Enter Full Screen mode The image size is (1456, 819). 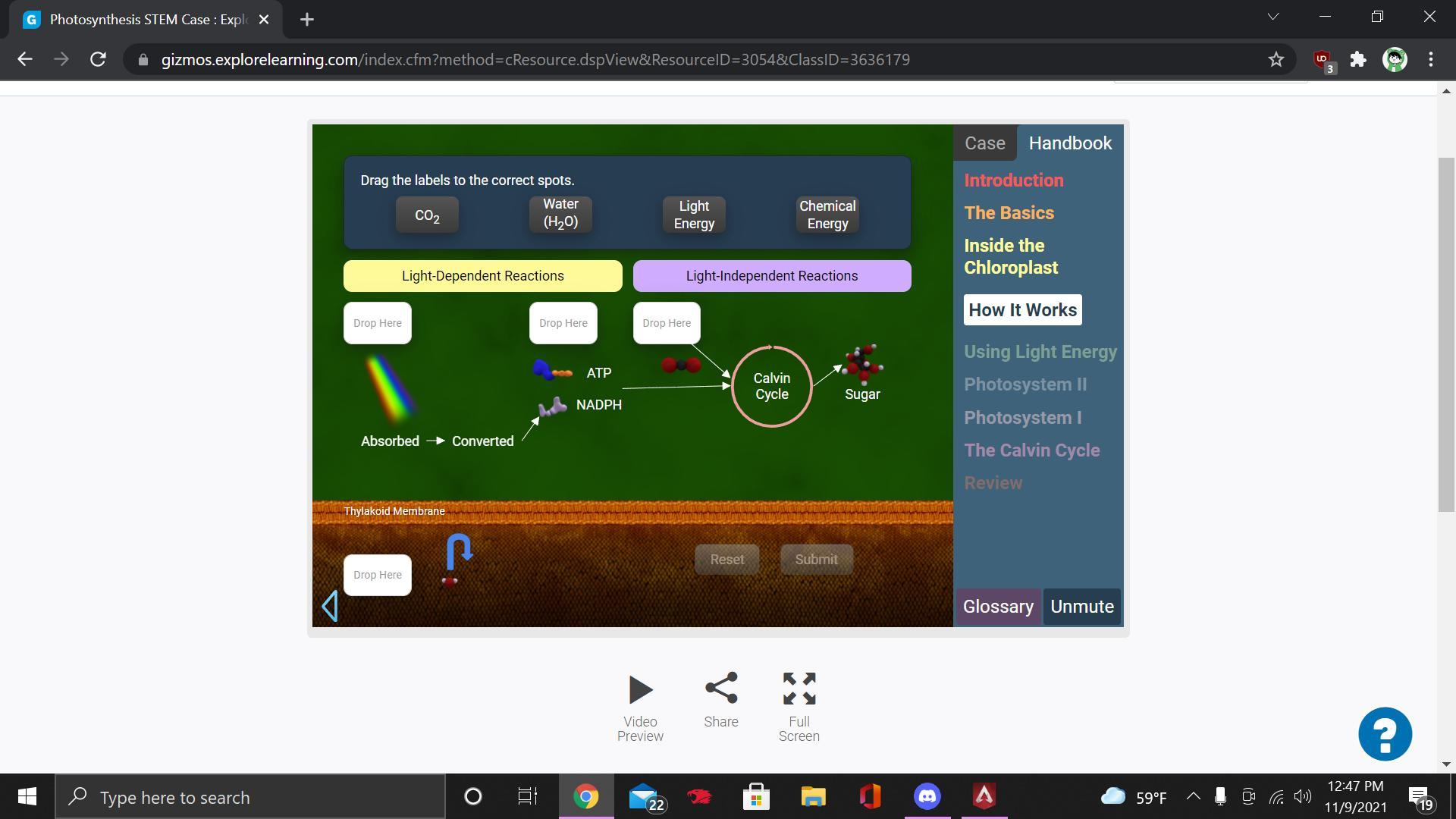click(799, 689)
